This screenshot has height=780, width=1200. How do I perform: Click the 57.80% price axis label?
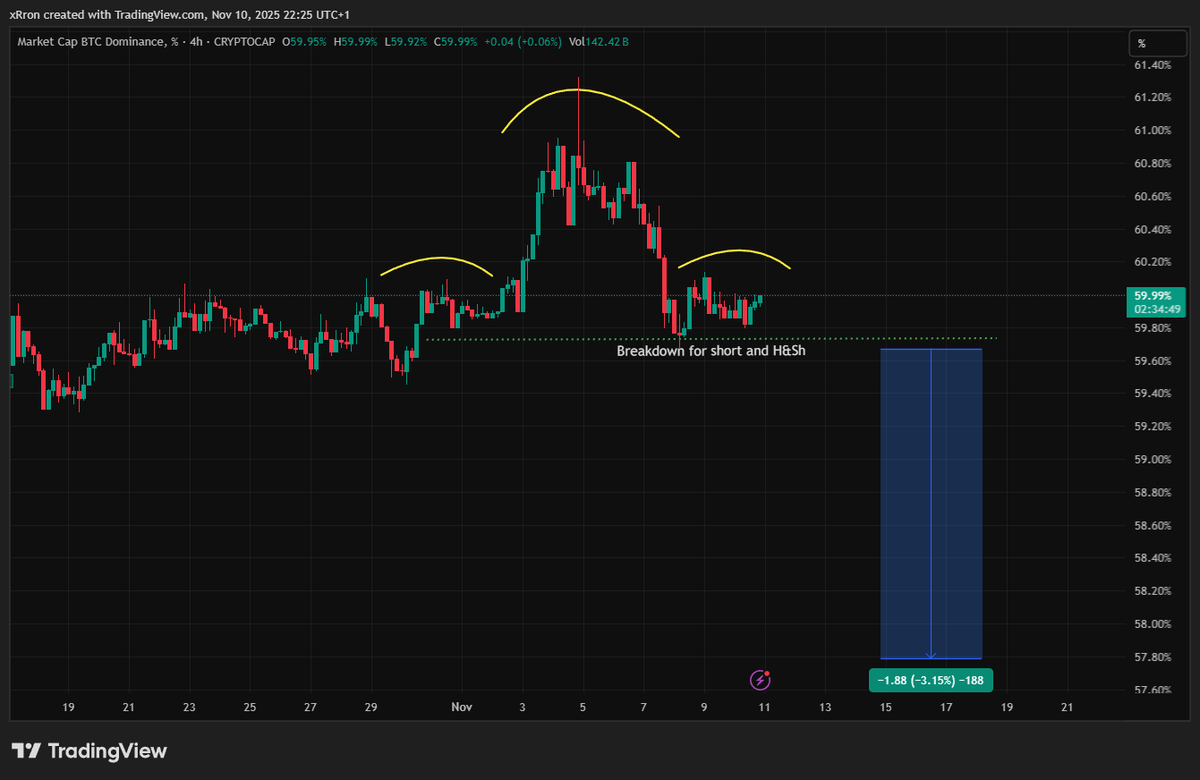pos(1152,657)
